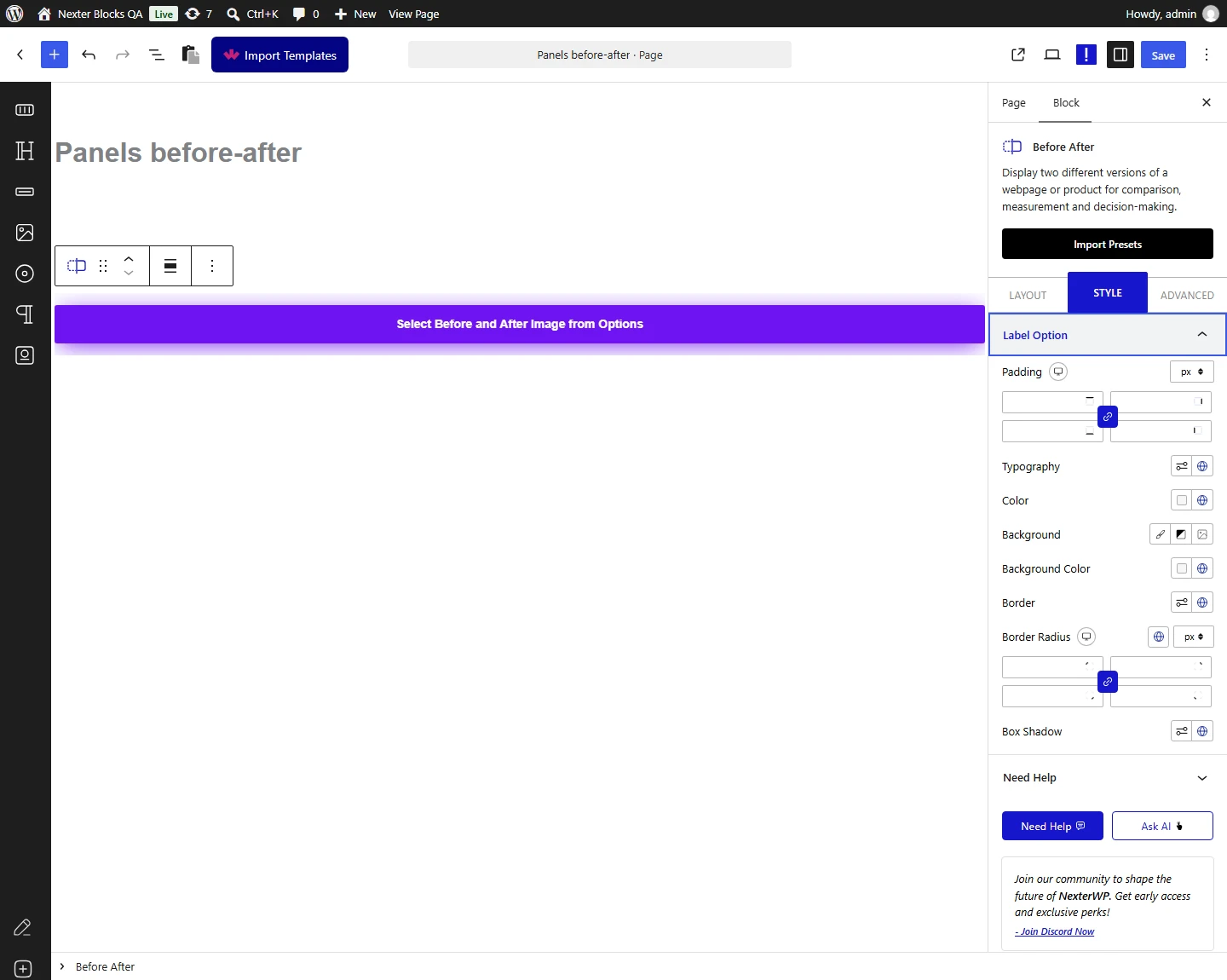Change block alignment in block toolbar
Screen dimensions: 1227x980
click(170, 266)
